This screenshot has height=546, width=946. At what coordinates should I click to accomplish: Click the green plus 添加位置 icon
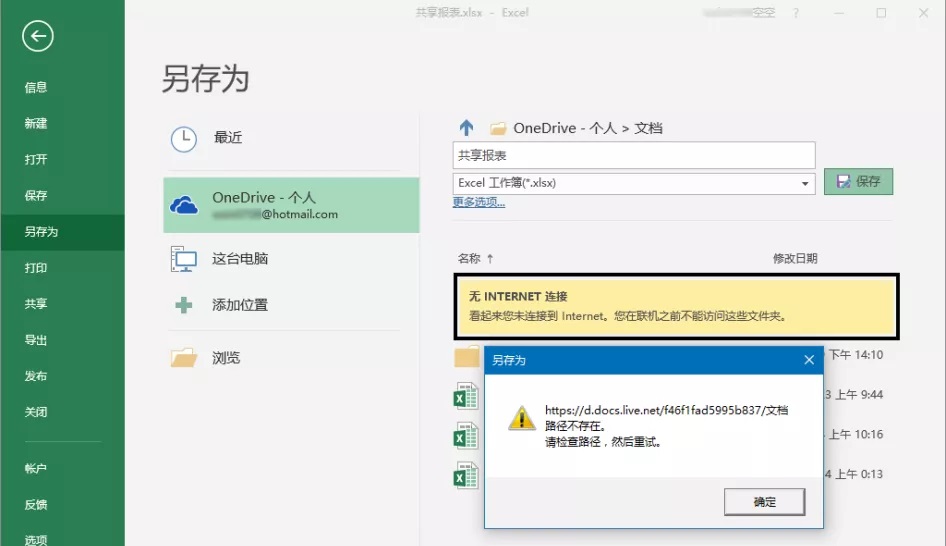tap(183, 305)
